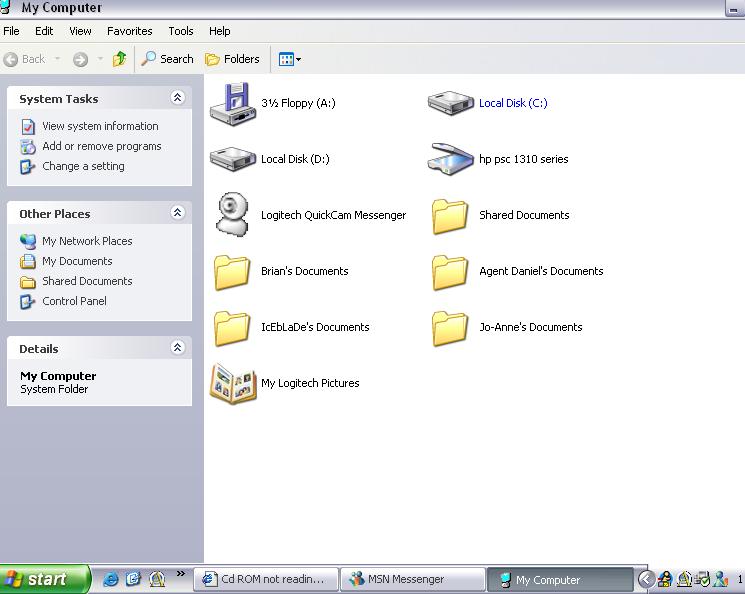This screenshot has height=594, width=745.
Task: Click the Back toolbar button
Action: tap(24, 59)
